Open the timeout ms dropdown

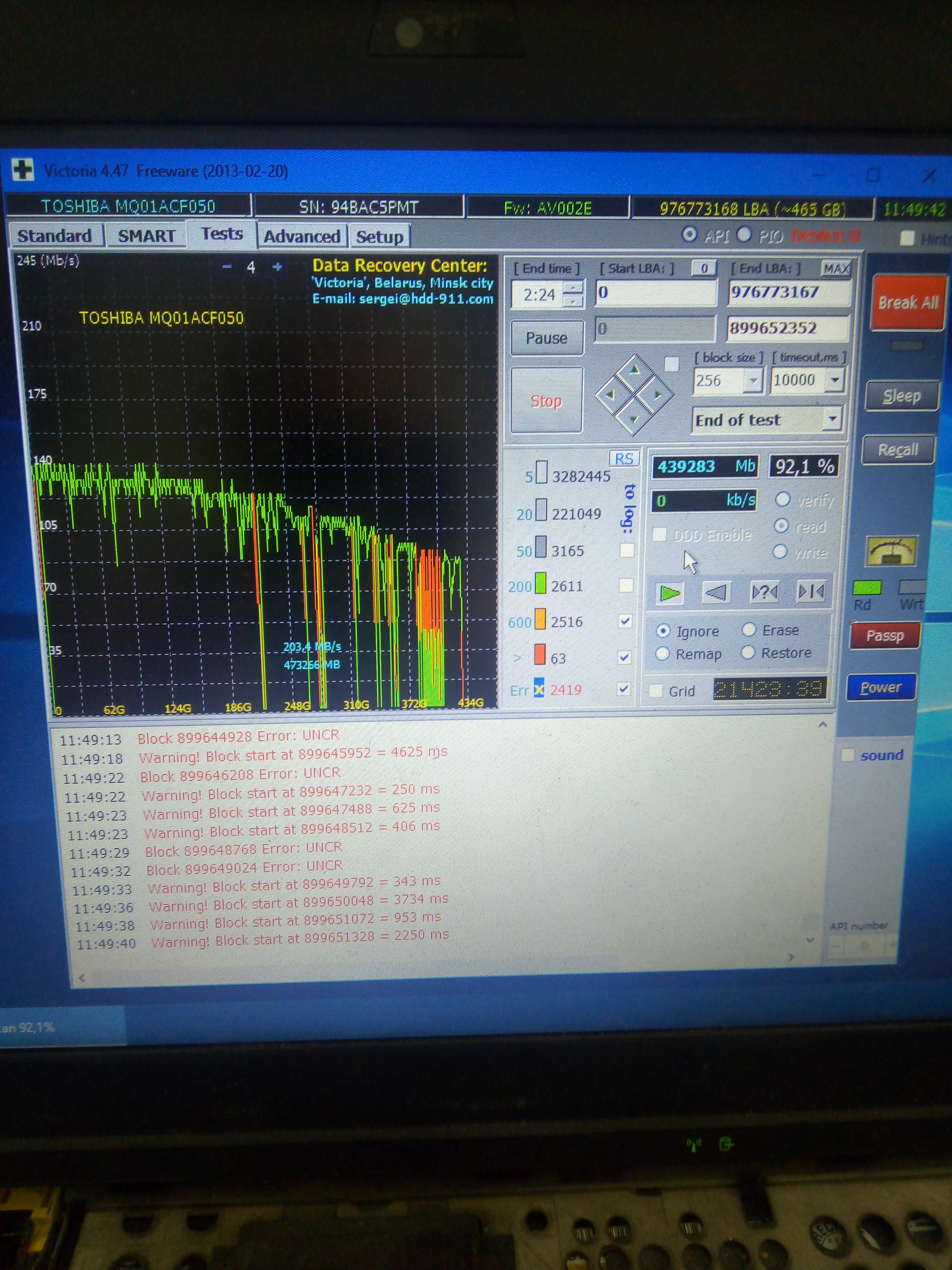tap(835, 379)
